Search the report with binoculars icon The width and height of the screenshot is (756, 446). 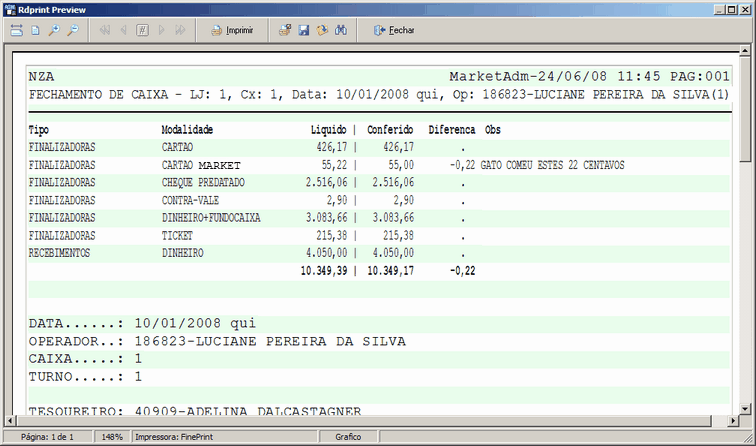(341, 30)
